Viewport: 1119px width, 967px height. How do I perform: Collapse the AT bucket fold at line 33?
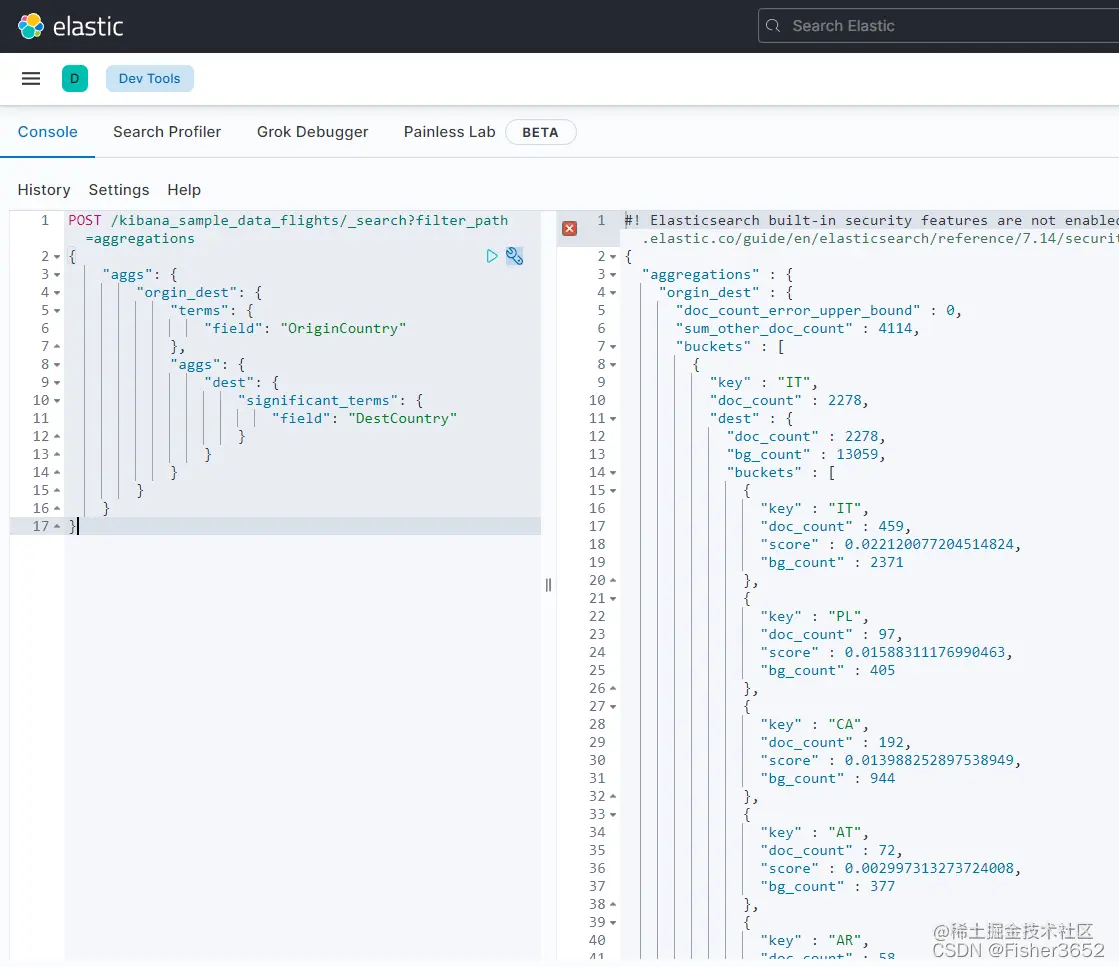pos(613,814)
